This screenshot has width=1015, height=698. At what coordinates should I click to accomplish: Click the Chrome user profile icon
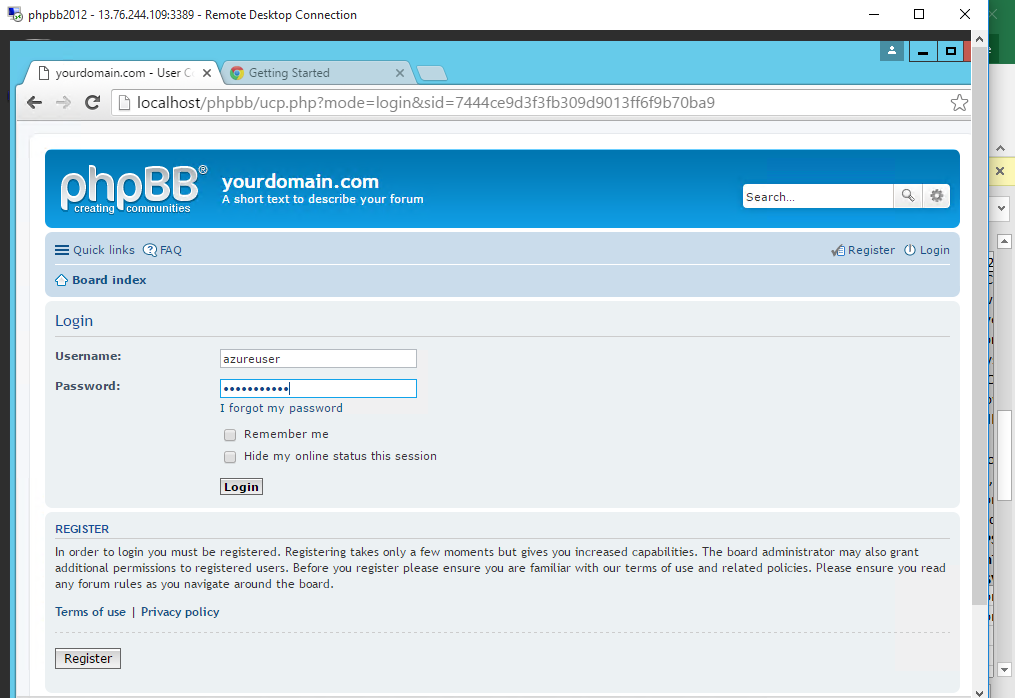pyautogui.click(x=892, y=51)
